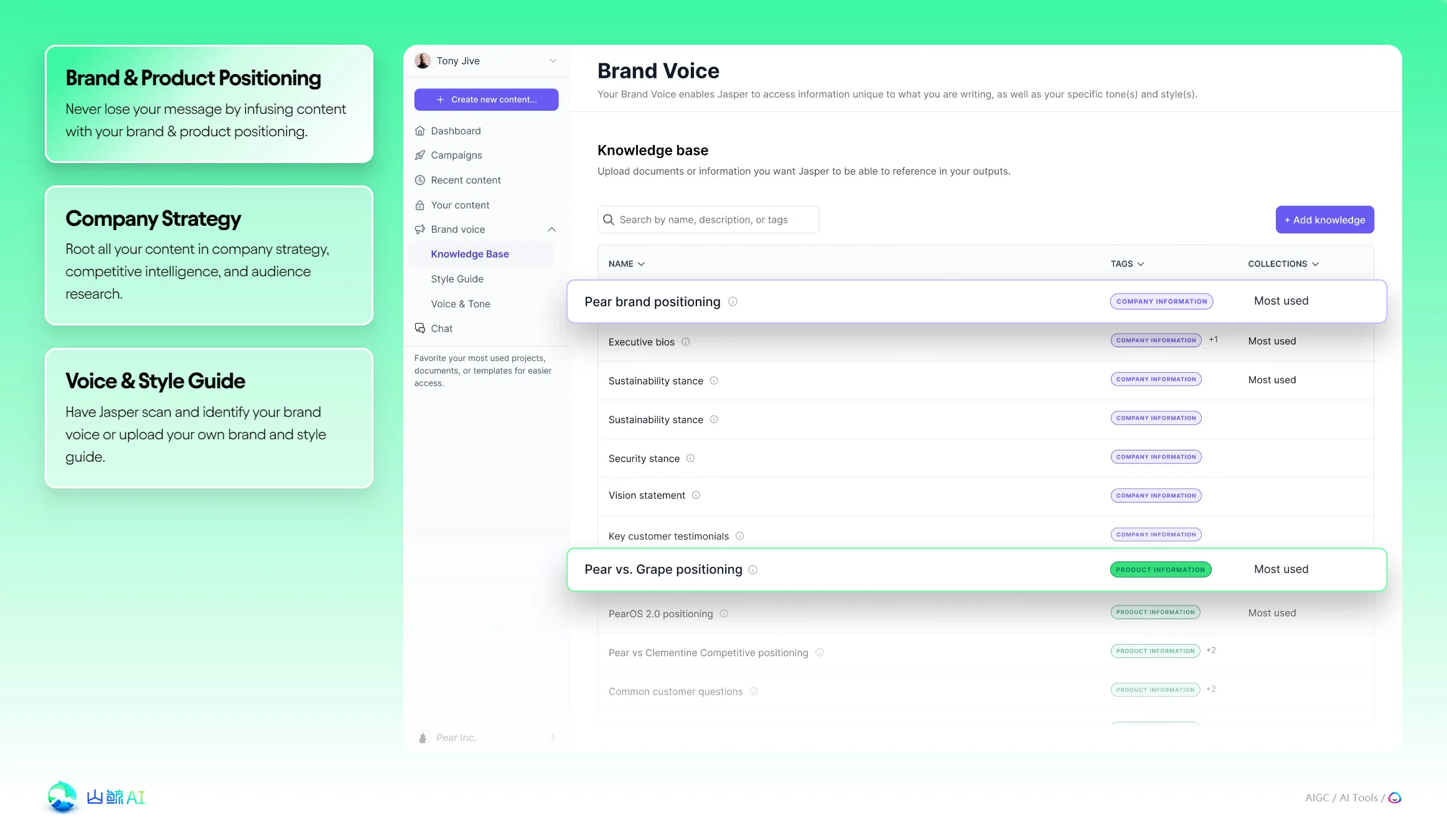
Task: Click info icon beside Pear vs. Grape positioning
Action: click(x=753, y=570)
